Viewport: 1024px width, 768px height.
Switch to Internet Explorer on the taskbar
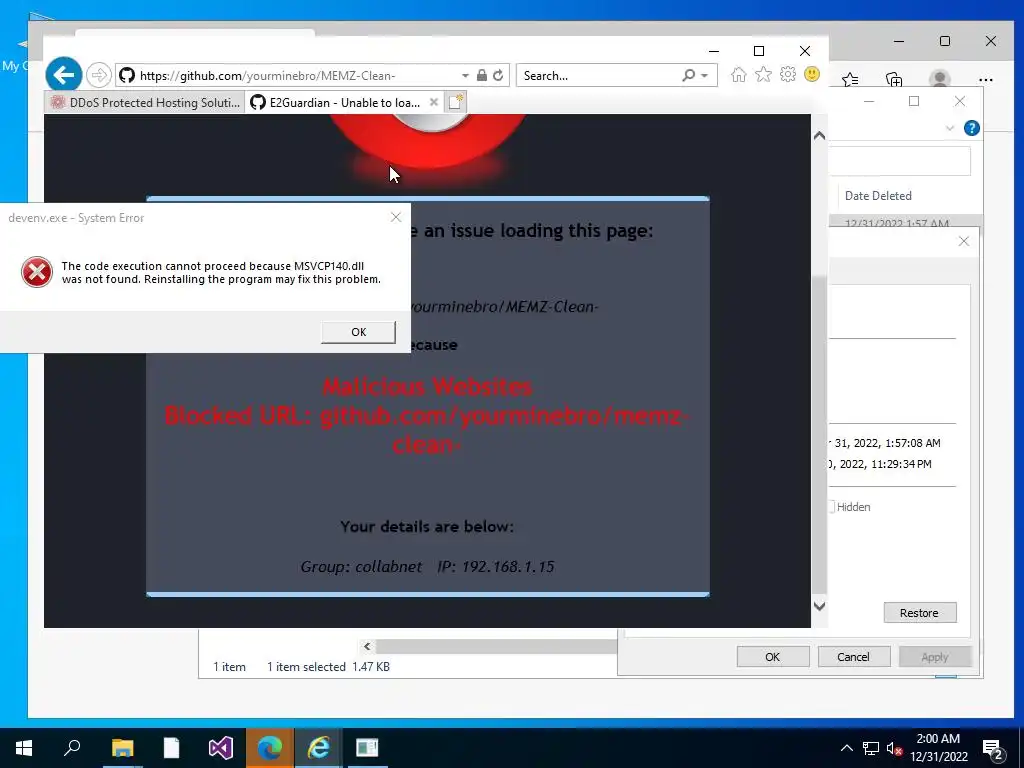pos(318,748)
